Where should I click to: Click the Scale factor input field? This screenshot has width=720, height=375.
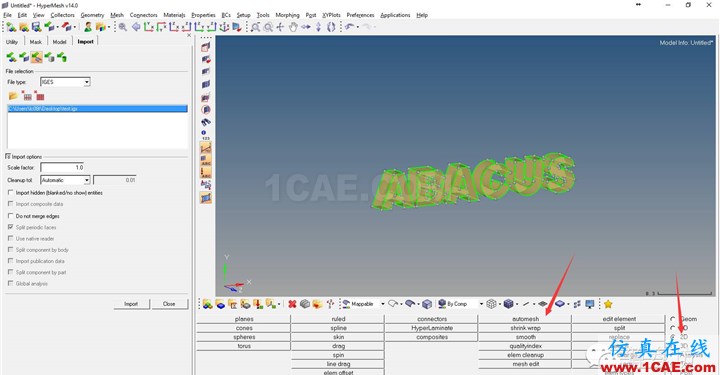tap(62, 168)
